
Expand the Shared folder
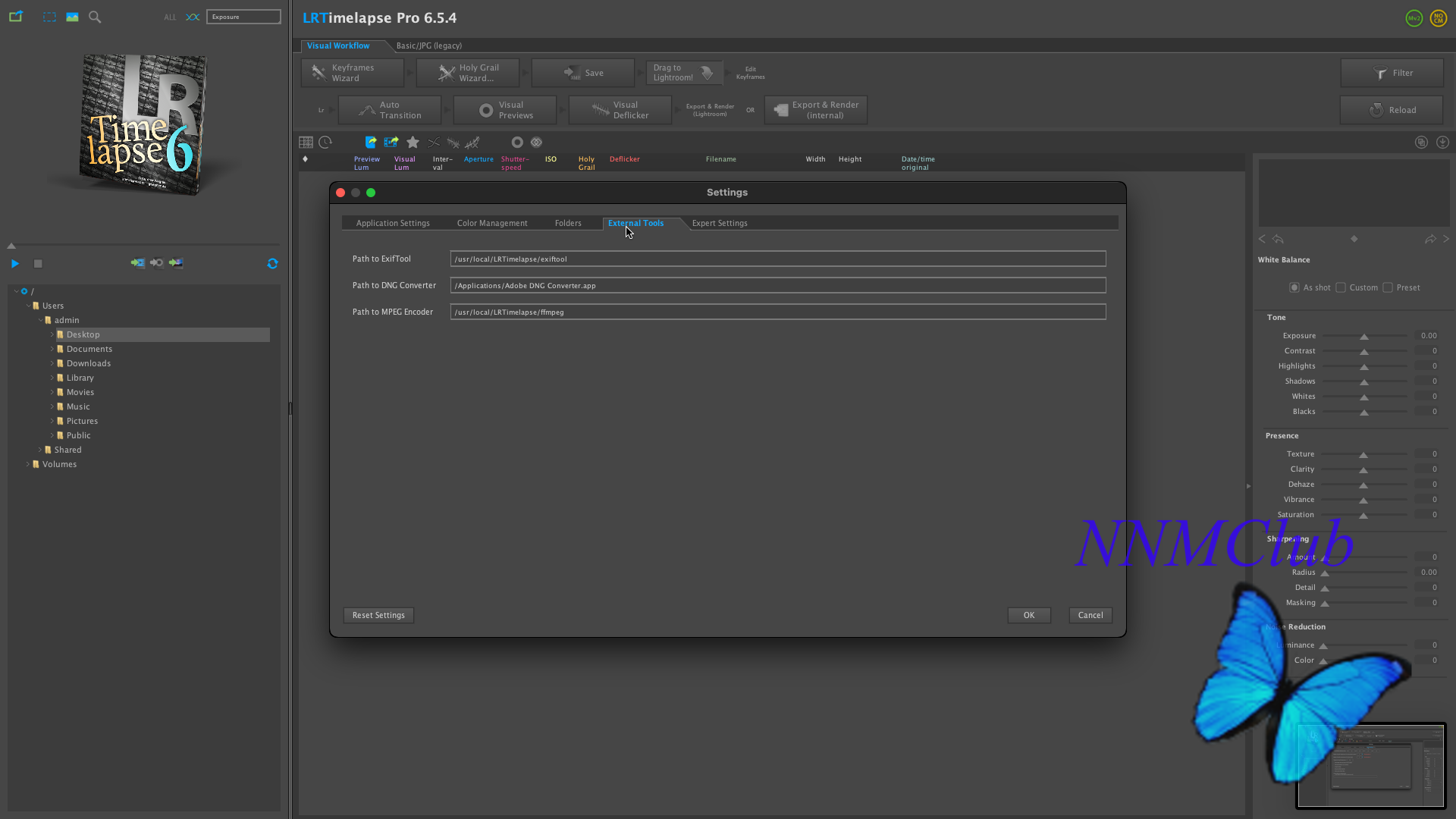(x=40, y=450)
